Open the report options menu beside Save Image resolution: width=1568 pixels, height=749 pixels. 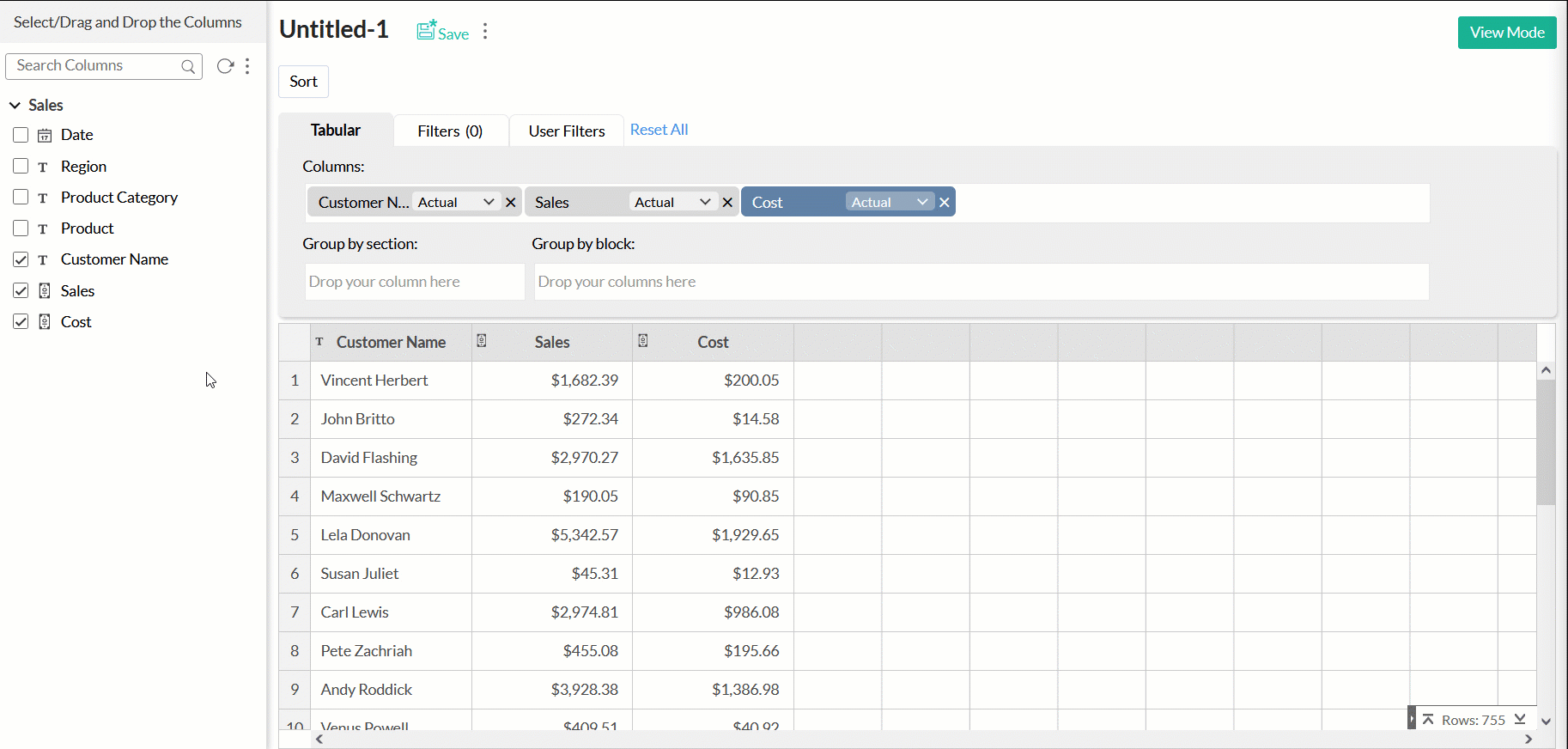485,32
